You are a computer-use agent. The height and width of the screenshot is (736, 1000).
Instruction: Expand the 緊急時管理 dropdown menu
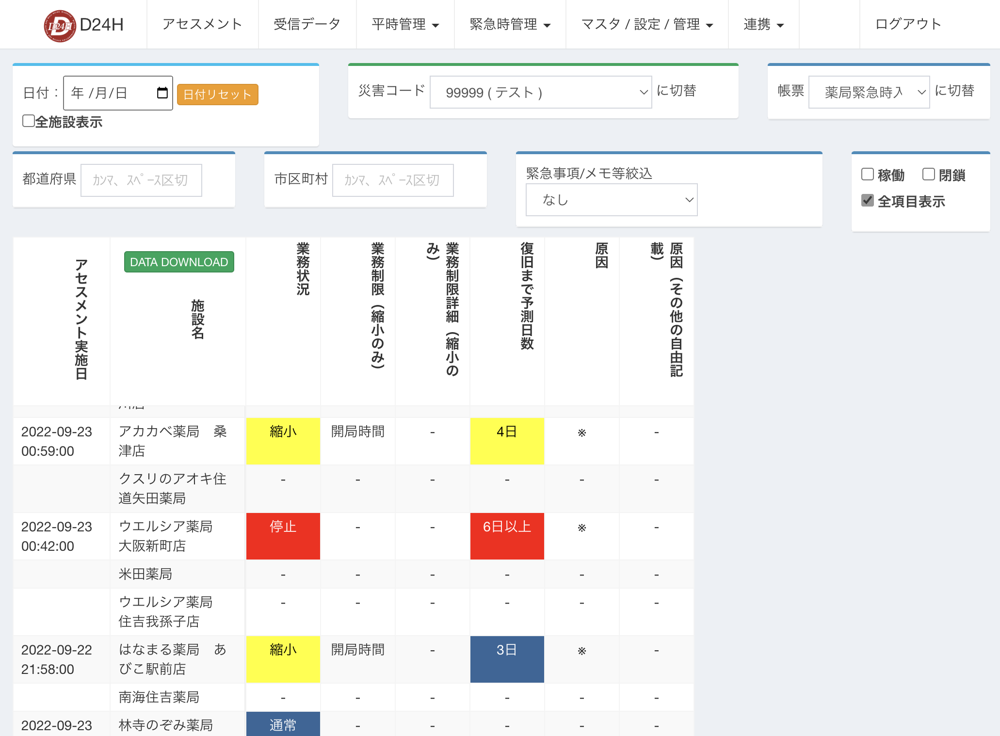click(510, 24)
